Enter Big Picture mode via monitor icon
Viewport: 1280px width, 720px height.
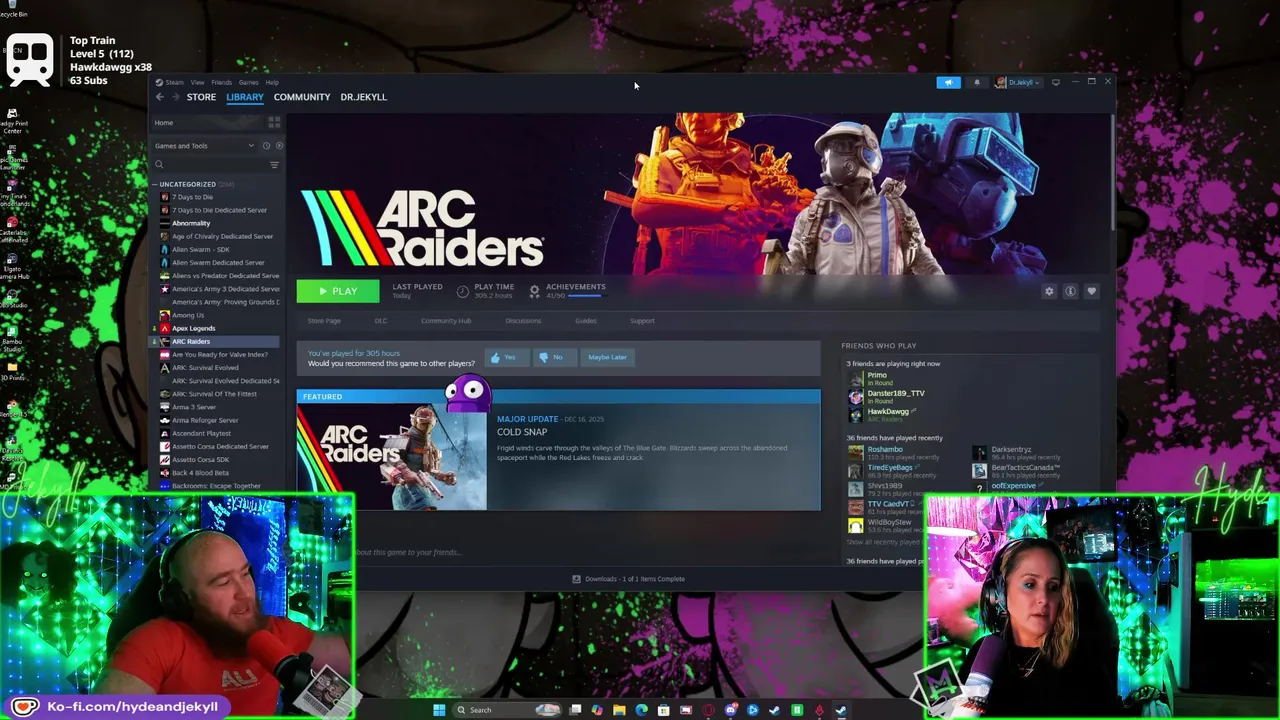[1056, 82]
